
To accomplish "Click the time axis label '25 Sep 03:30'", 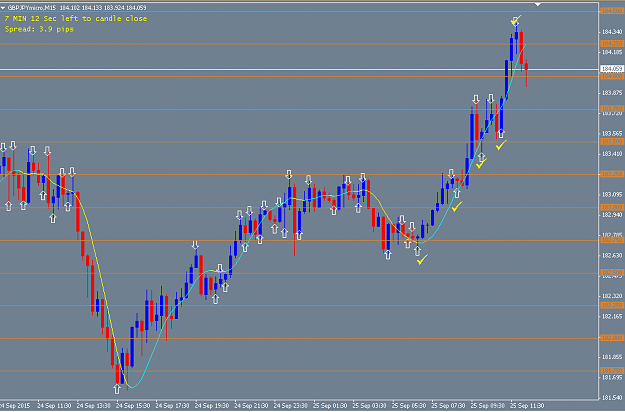I will pyautogui.click(x=370, y=406).
